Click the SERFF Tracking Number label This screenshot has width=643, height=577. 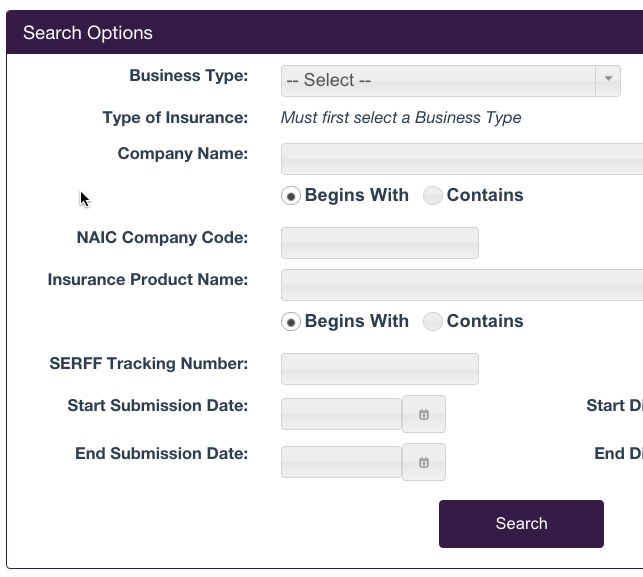[x=148, y=364]
